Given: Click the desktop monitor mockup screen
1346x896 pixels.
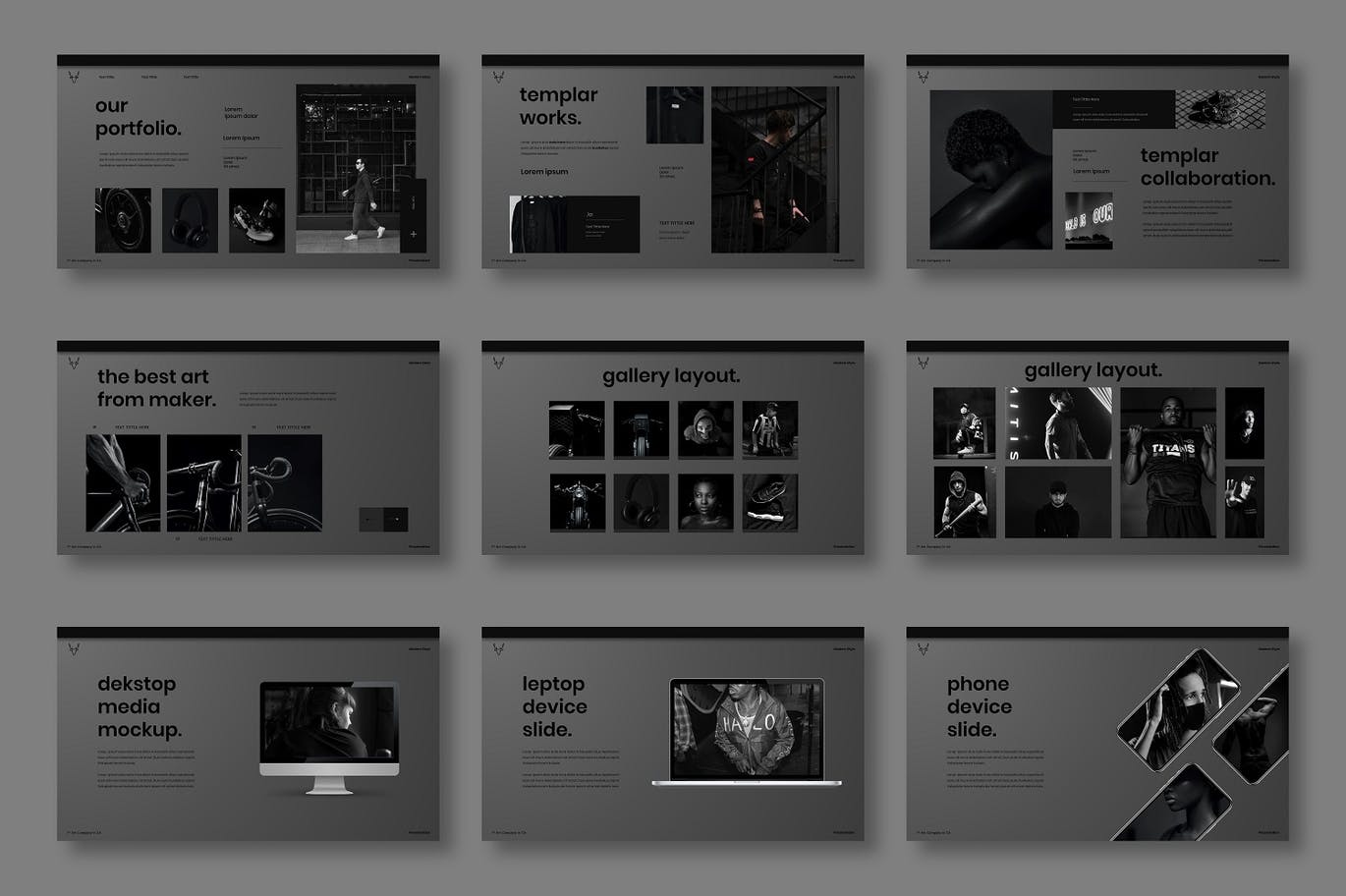Looking at the screenshot, I should [329, 723].
